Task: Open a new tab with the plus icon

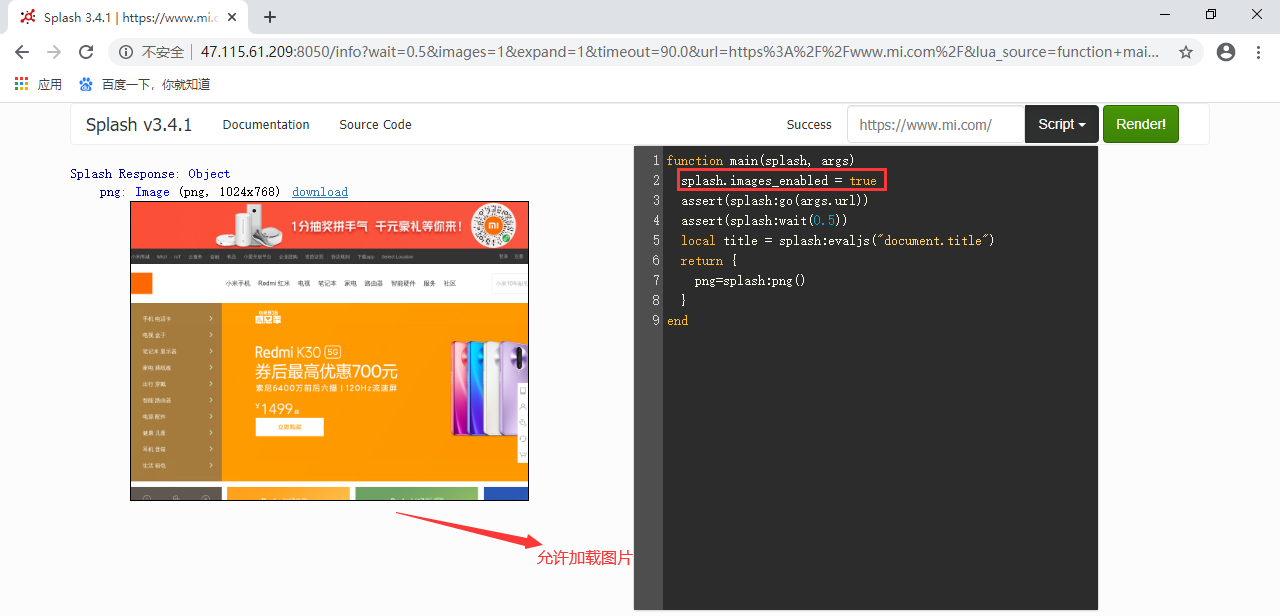Action: (x=270, y=17)
